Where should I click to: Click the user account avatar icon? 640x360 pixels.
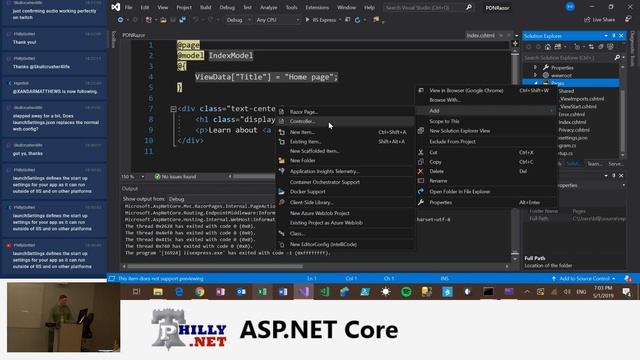[570, 7]
